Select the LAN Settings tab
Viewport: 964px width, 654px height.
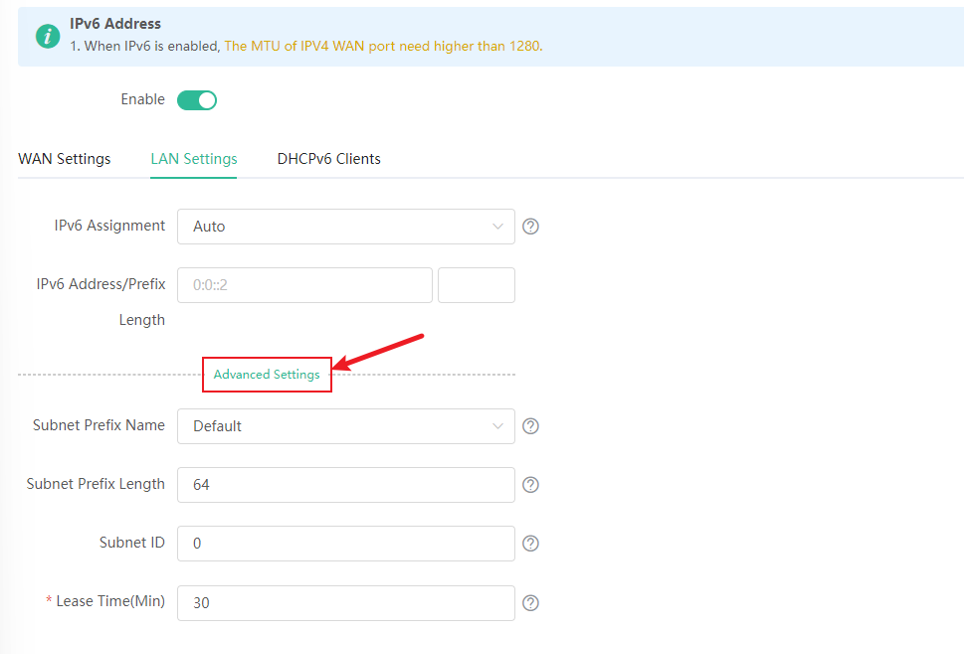coord(194,159)
